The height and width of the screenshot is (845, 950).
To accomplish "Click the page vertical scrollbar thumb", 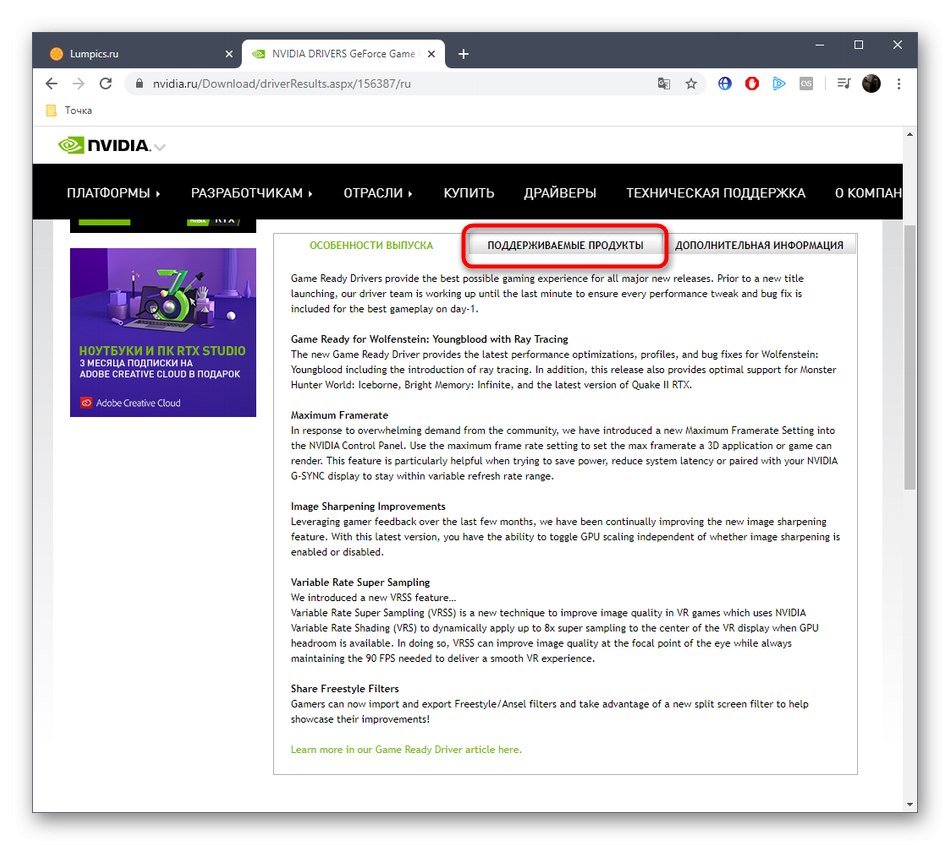I will click(x=909, y=357).
